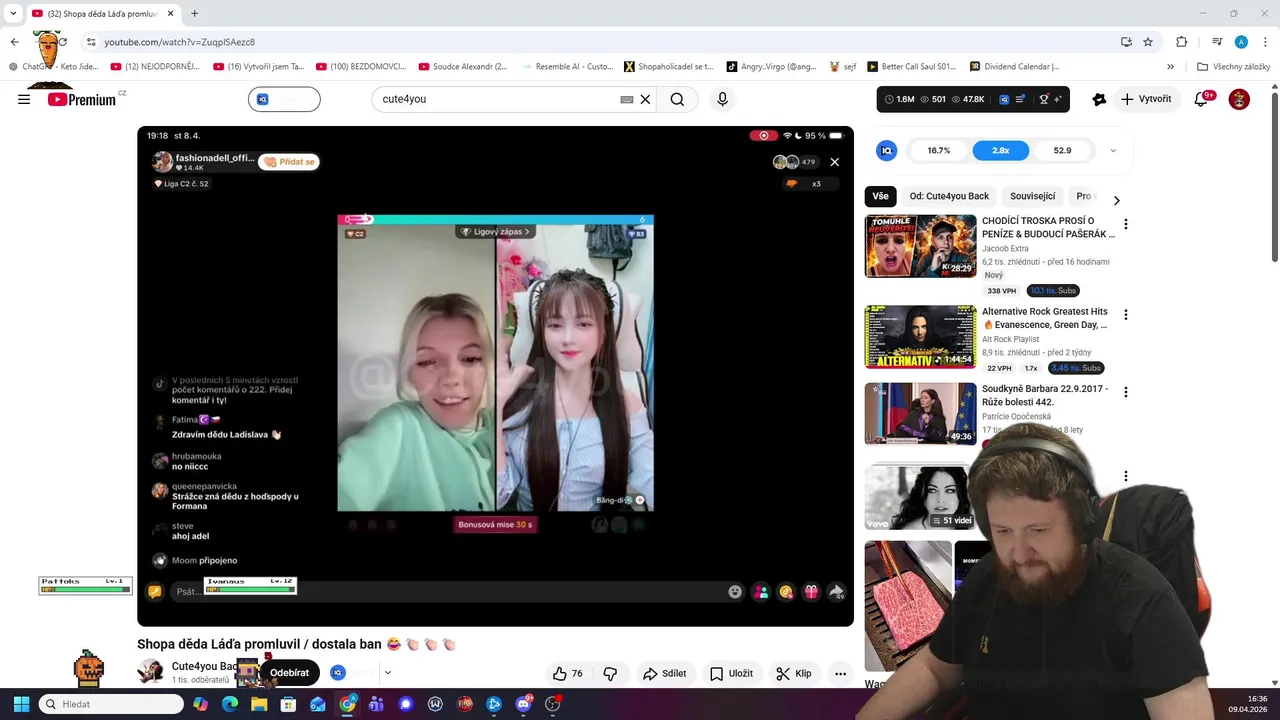
Task: Save the video with Uložit
Action: [x=731, y=673]
